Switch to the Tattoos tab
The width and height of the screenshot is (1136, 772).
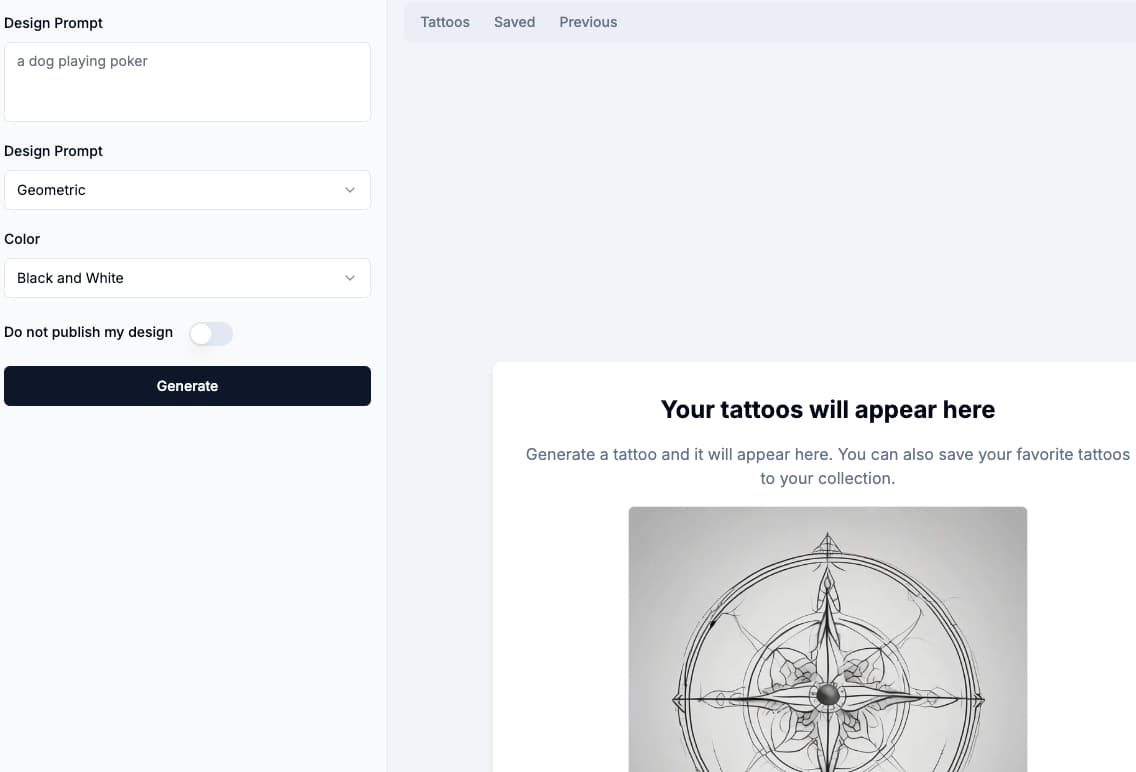coord(445,22)
